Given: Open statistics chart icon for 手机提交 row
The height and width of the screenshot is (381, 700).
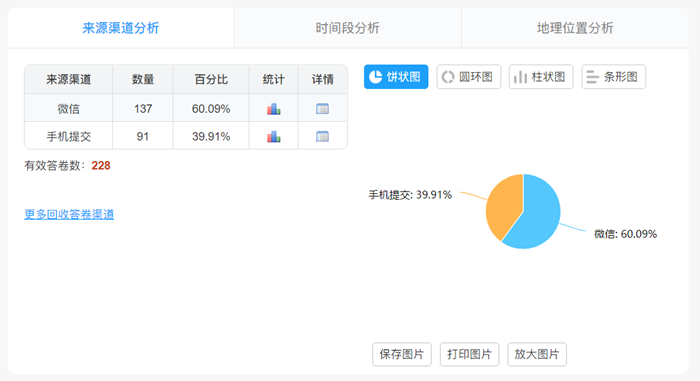Looking at the screenshot, I should pos(274,137).
